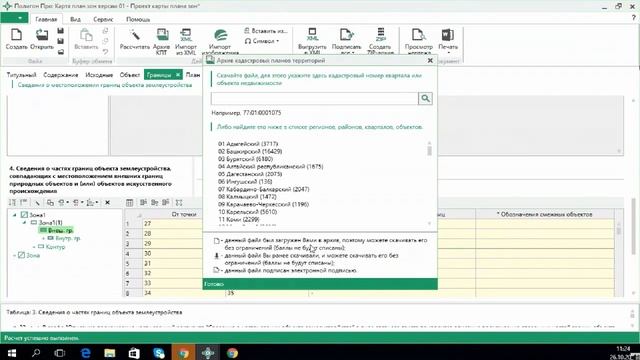Click the first sort icon in tree toolbar

(x=12, y=202)
